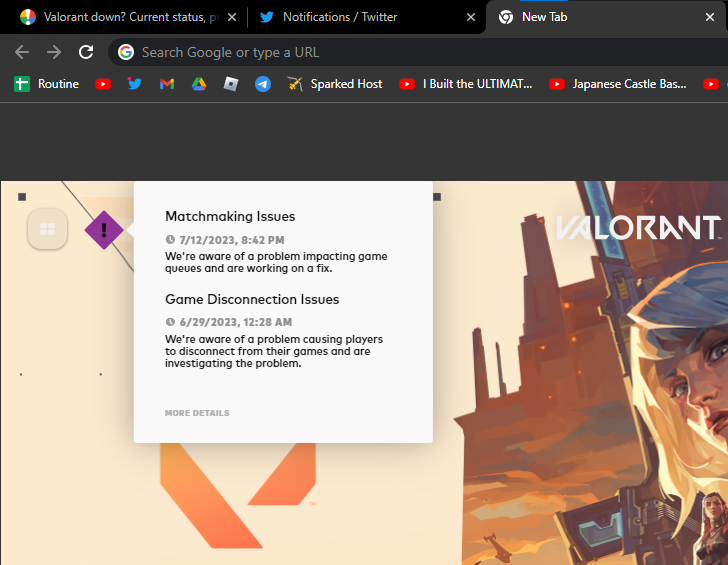Click the Matchmaking Issues heading
Image resolution: width=728 pixels, height=565 pixels.
click(230, 216)
